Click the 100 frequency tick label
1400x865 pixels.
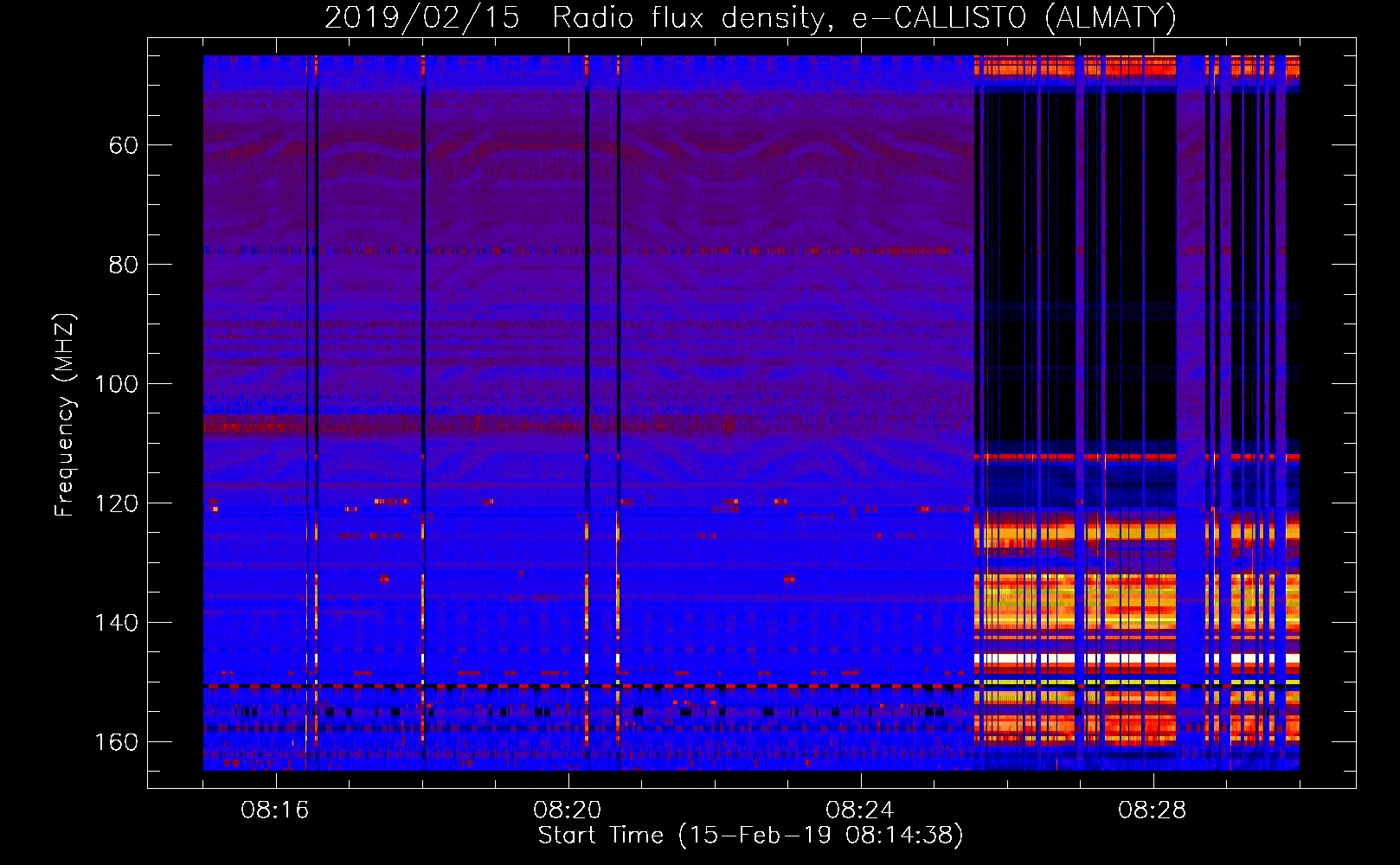tap(117, 384)
